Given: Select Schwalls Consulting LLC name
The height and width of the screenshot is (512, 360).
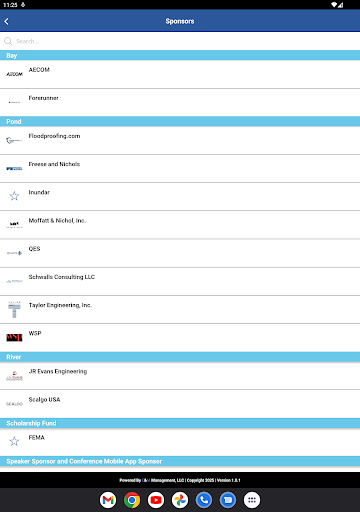Looking at the screenshot, I should (62, 277).
